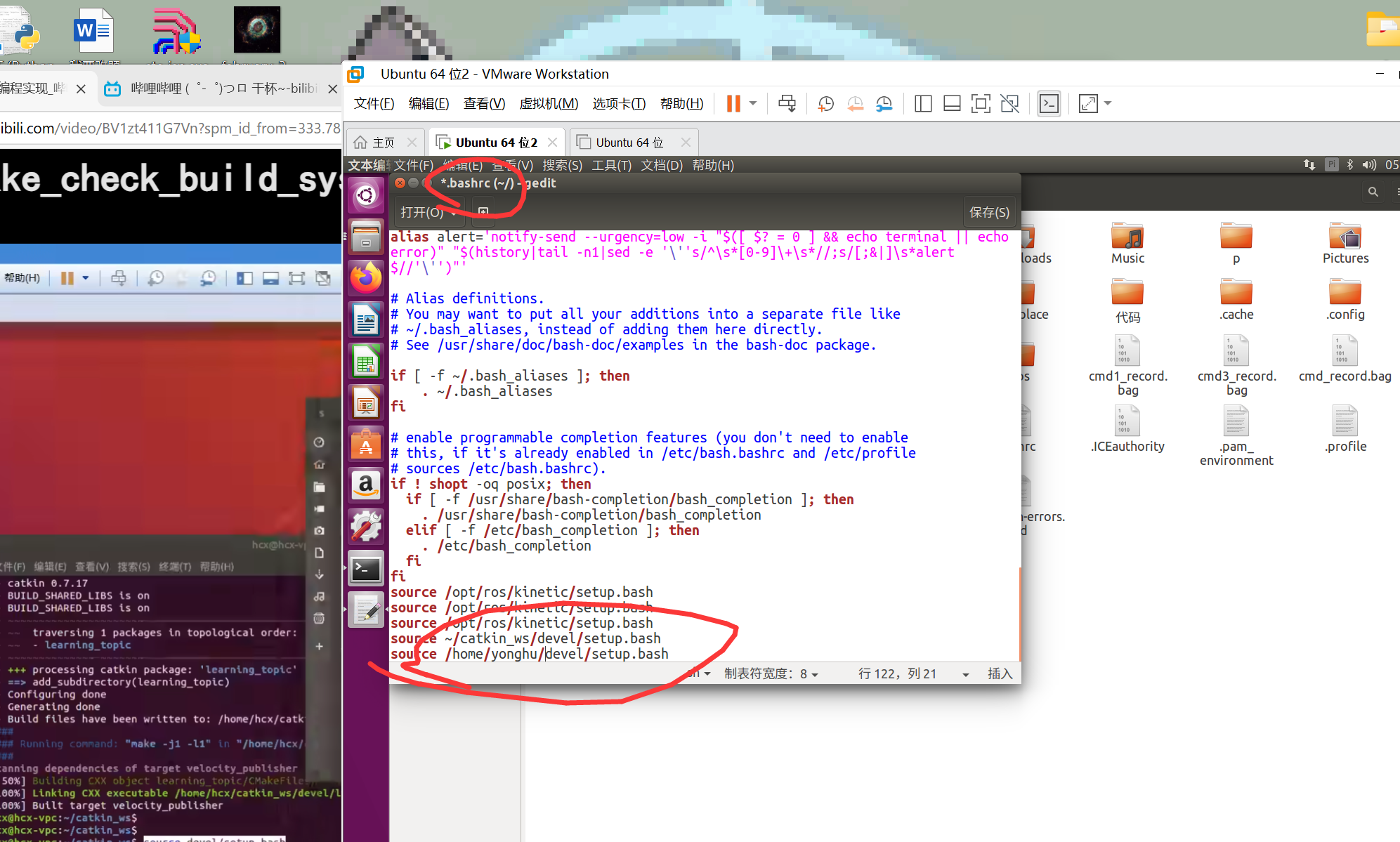Click the orange pause VM button
Image resolution: width=1400 pixels, height=842 pixels.
[x=733, y=104]
